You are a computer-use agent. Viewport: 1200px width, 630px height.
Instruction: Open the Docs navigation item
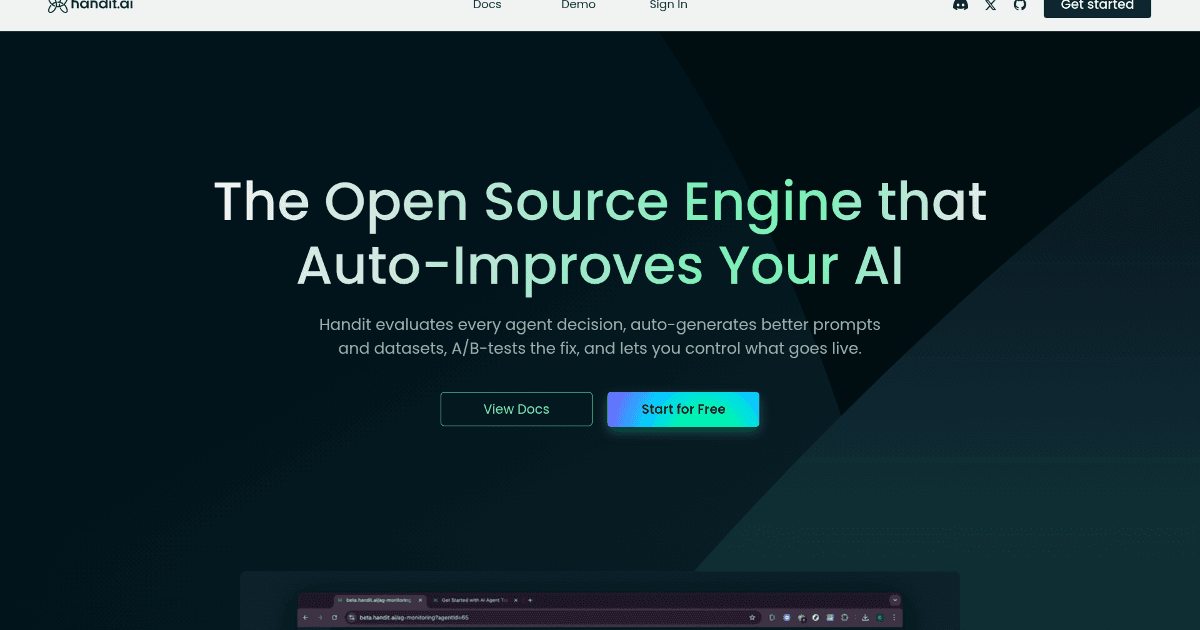pyautogui.click(x=487, y=5)
